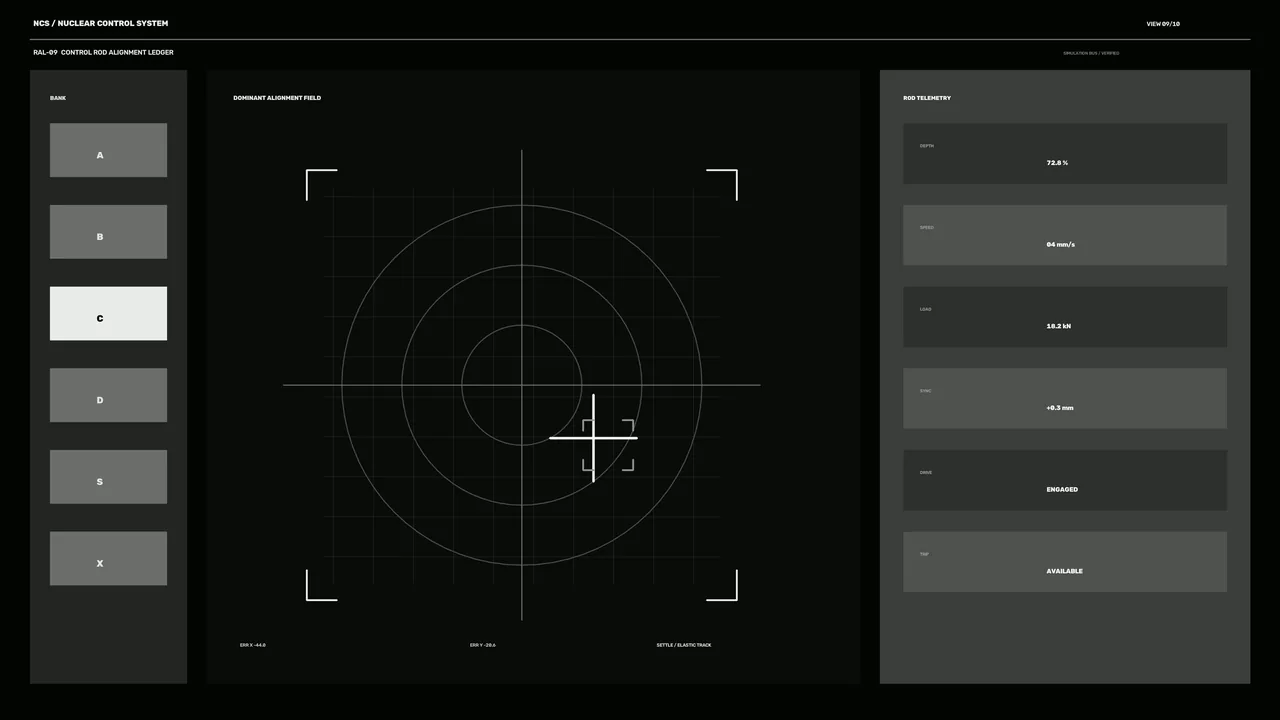Click SIMULATION BUS / VERIFIED status text
Image resolution: width=1280 pixels, height=720 pixels.
pos(1091,53)
